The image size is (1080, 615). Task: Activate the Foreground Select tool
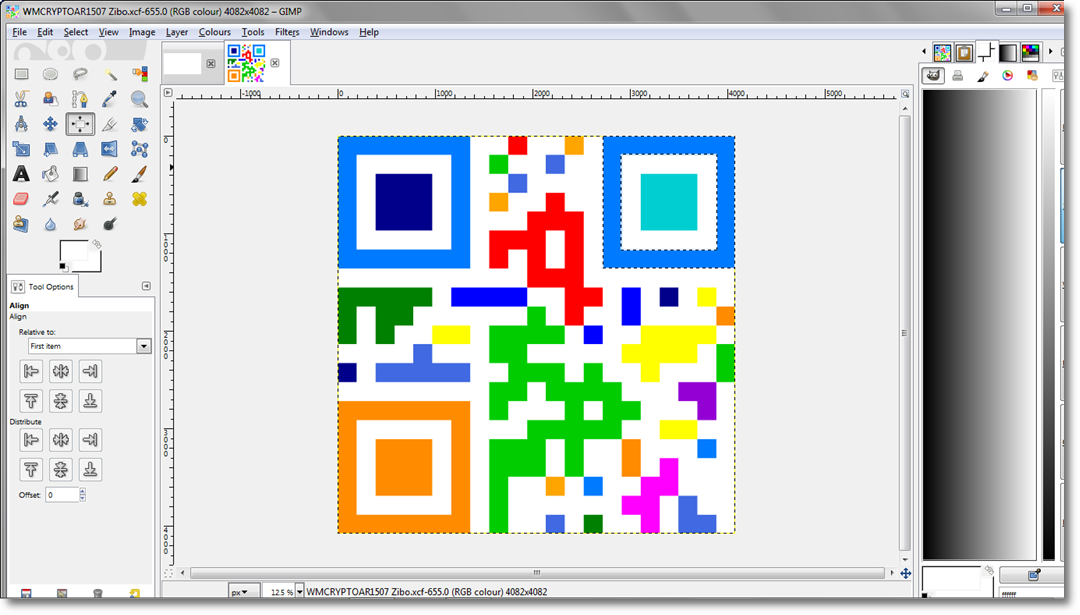[50, 99]
